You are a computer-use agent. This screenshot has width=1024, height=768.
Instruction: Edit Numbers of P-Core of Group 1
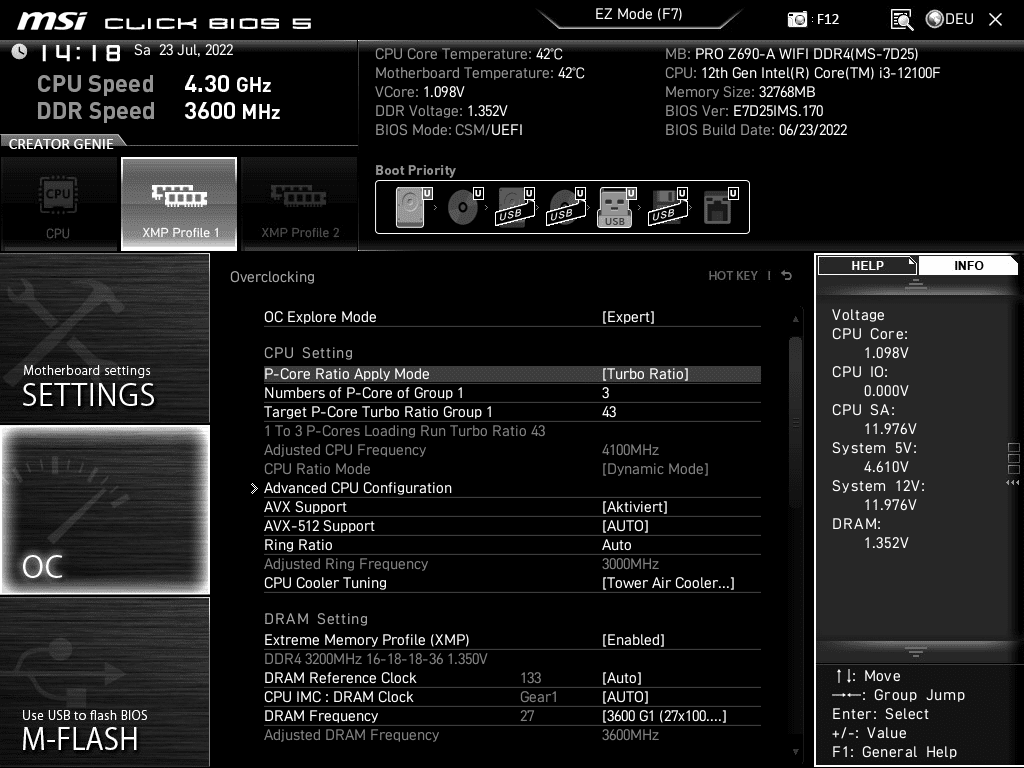point(512,393)
